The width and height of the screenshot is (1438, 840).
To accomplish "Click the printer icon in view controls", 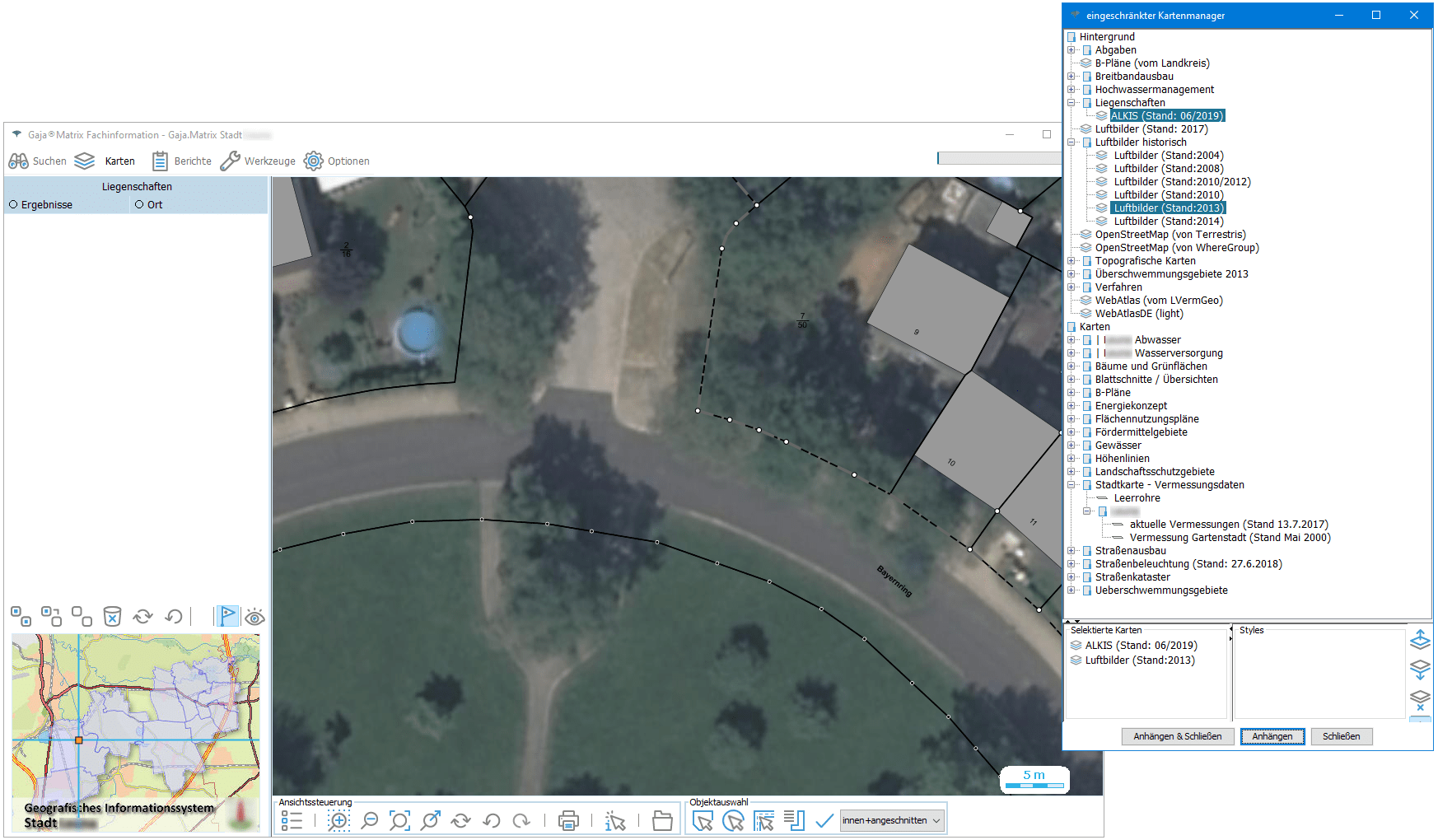I will pos(568,820).
